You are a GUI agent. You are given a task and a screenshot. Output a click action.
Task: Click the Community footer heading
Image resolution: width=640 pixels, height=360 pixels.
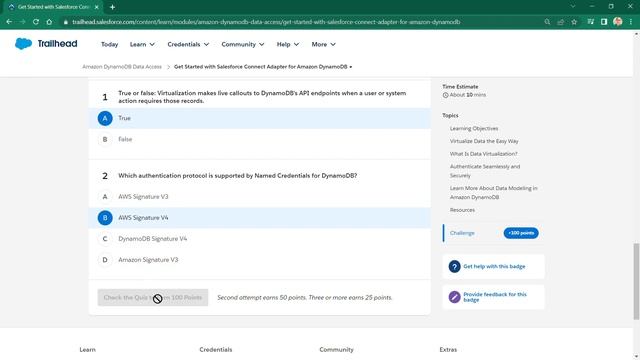pyautogui.click(x=336, y=350)
